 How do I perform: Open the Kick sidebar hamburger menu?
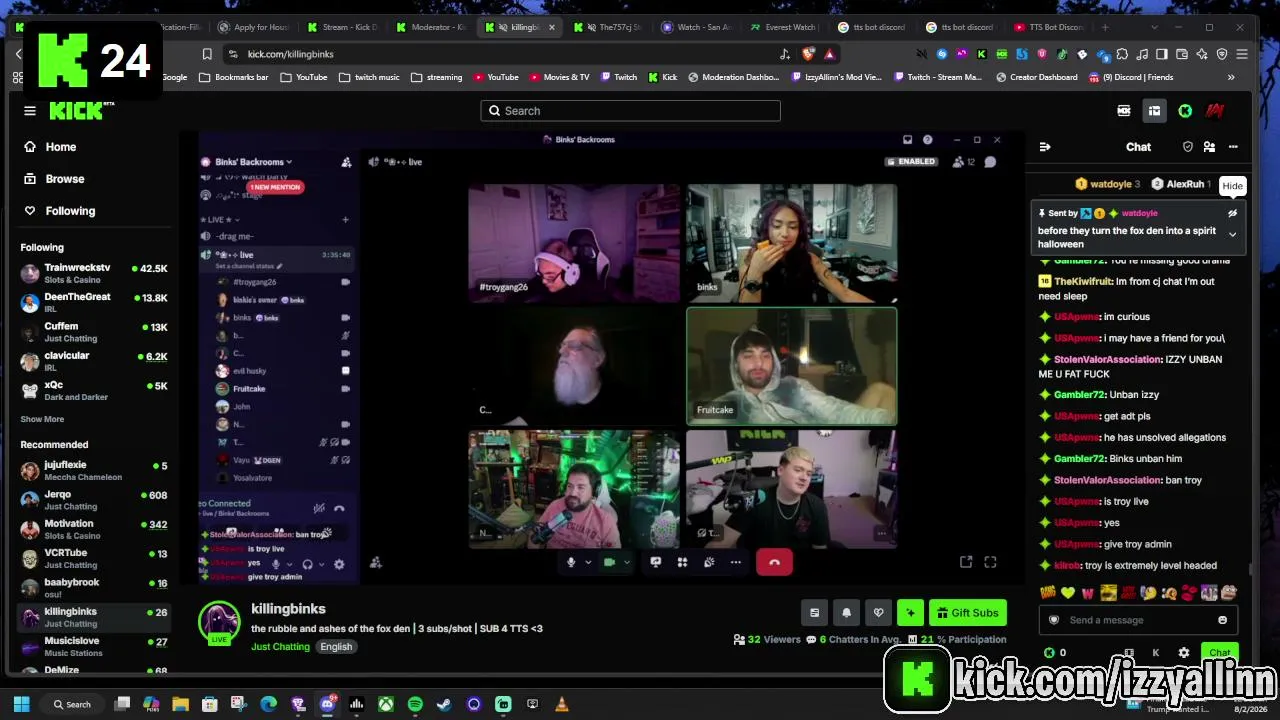pyautogui.click(x=30, y=111)
